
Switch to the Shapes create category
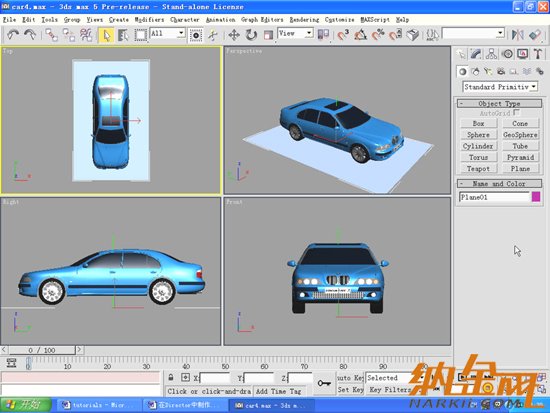coord(475,72)
